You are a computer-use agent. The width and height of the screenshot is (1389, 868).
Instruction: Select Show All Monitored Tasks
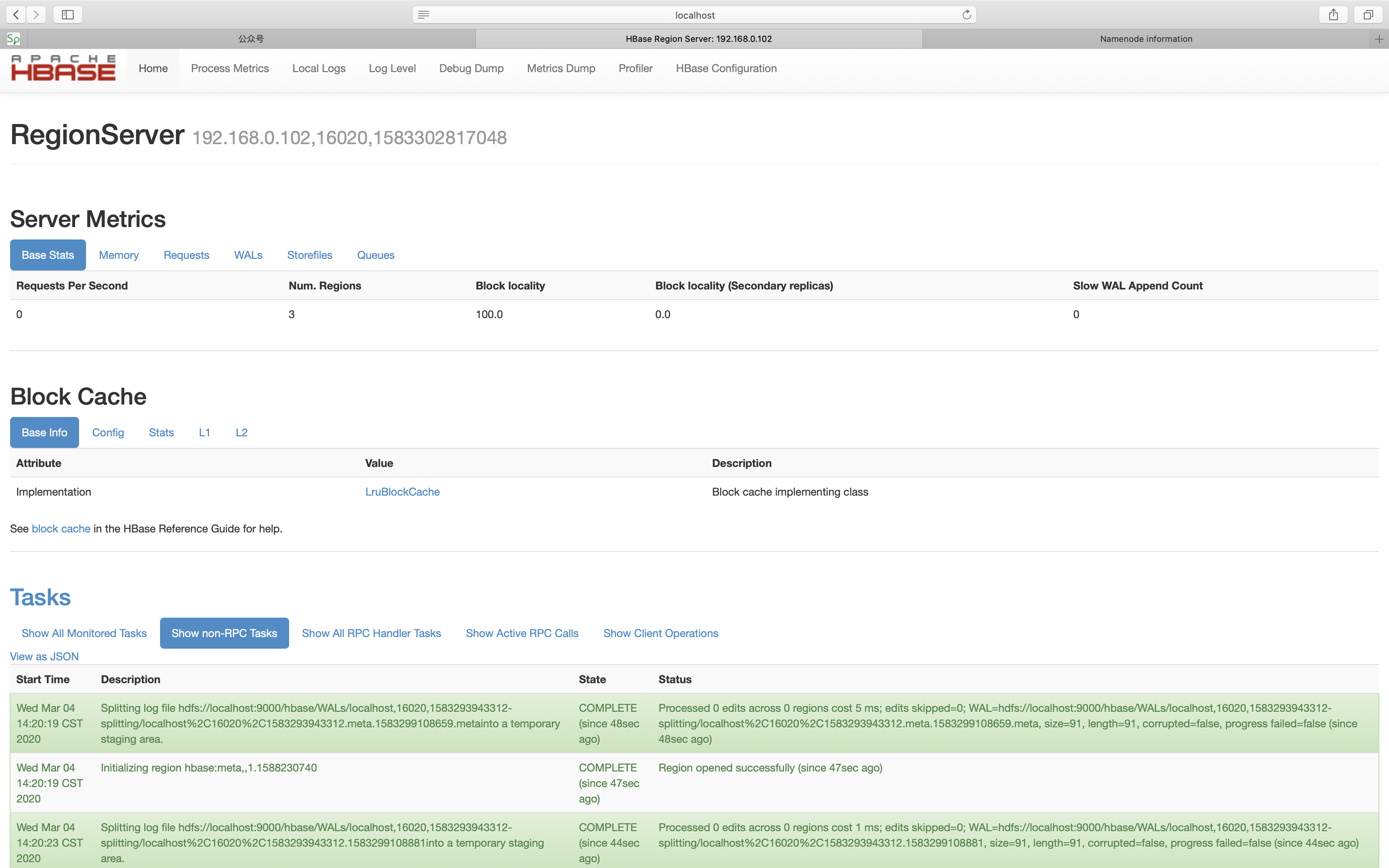(x=84, y=633)
